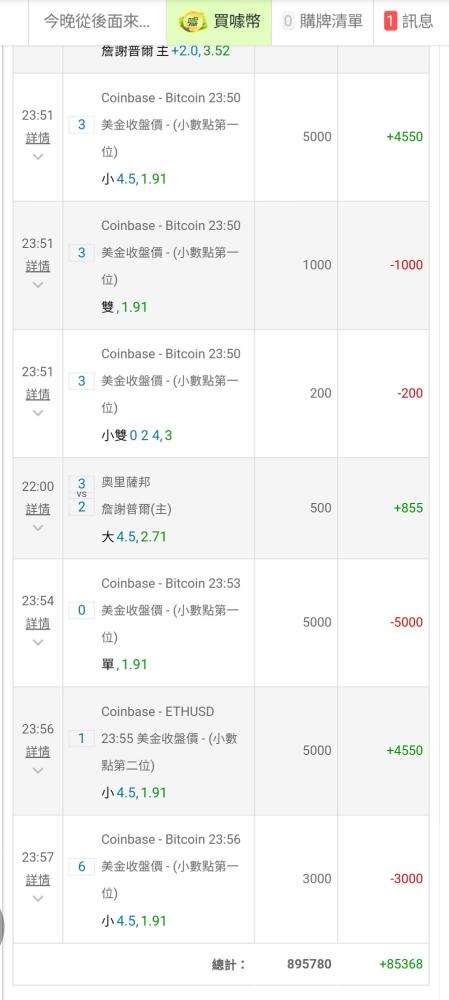Click score box 1 for ETHUSD 23:55 bet
449x1000 pixels.
tap(82, 739)
